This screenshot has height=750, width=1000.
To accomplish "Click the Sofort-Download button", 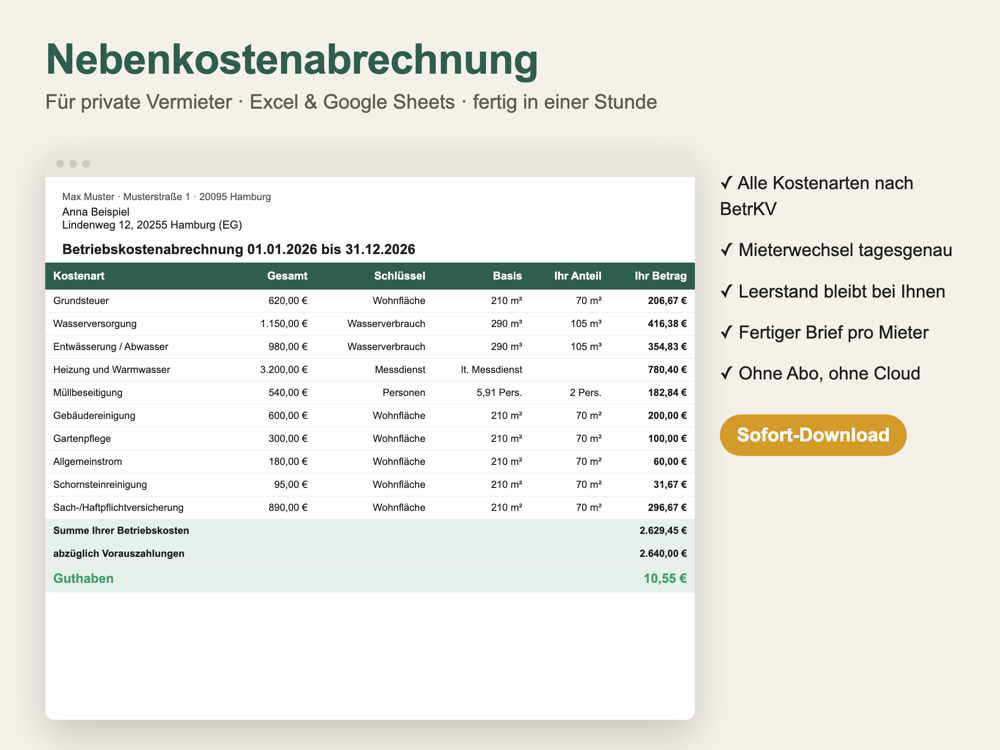I will pyautogui.click(x=812, y=435).
